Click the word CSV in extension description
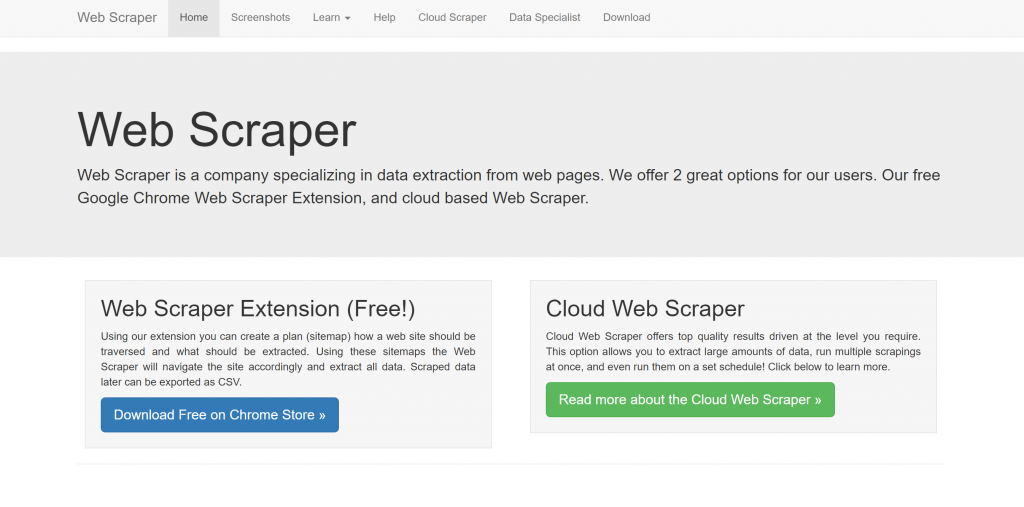The width and height of the screenshot is (1024, 507). click(x=229, y=382)
